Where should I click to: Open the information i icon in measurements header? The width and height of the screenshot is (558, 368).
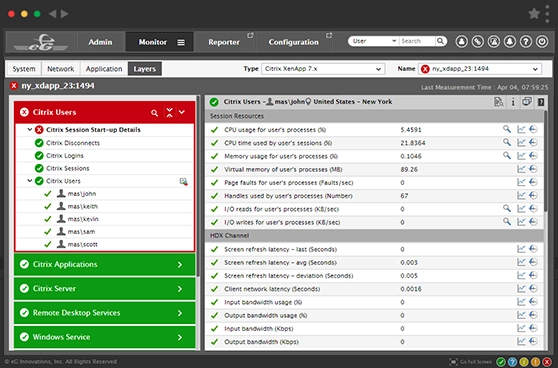(x=513, y=102)
